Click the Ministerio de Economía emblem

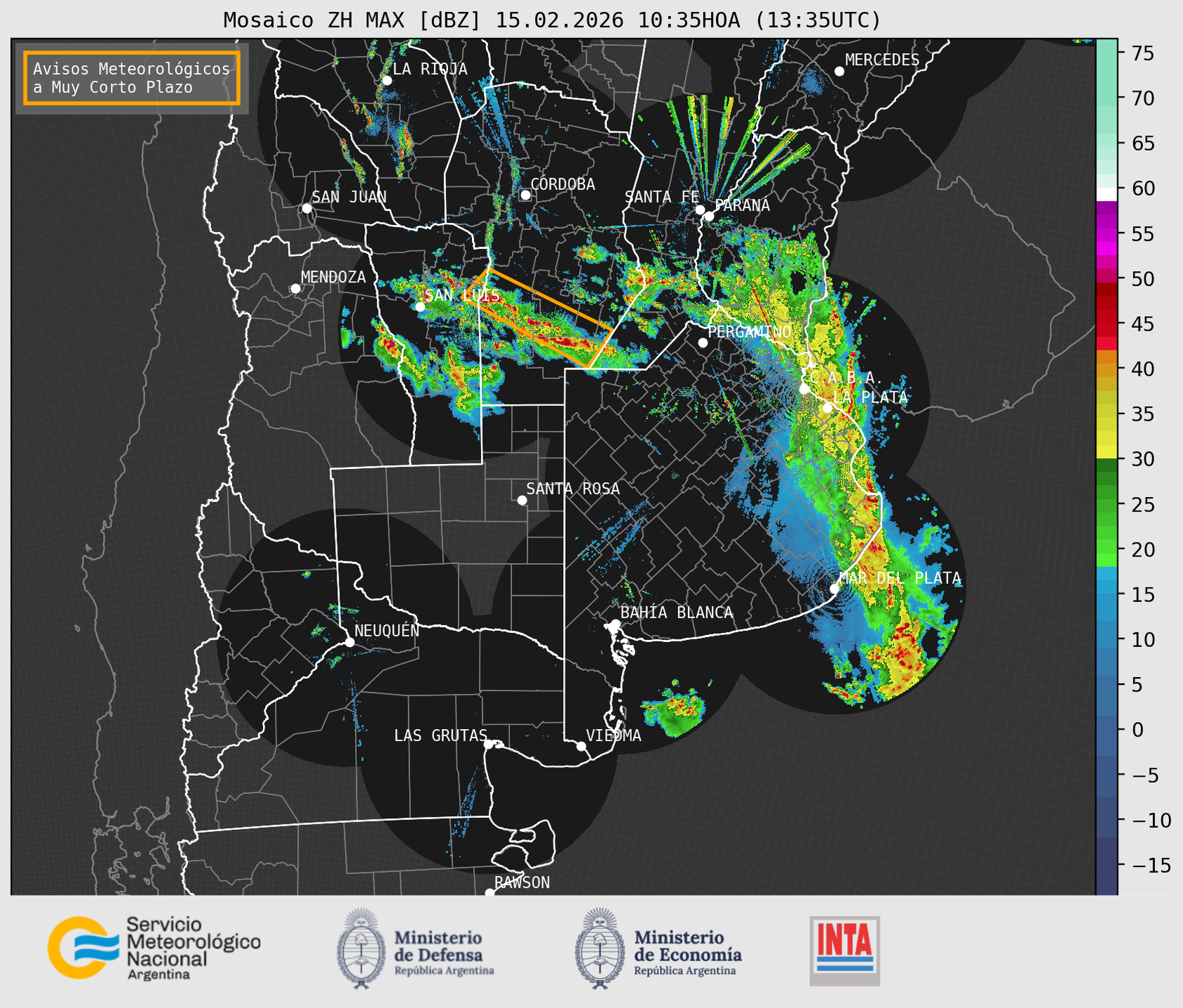tap(600, 948)
